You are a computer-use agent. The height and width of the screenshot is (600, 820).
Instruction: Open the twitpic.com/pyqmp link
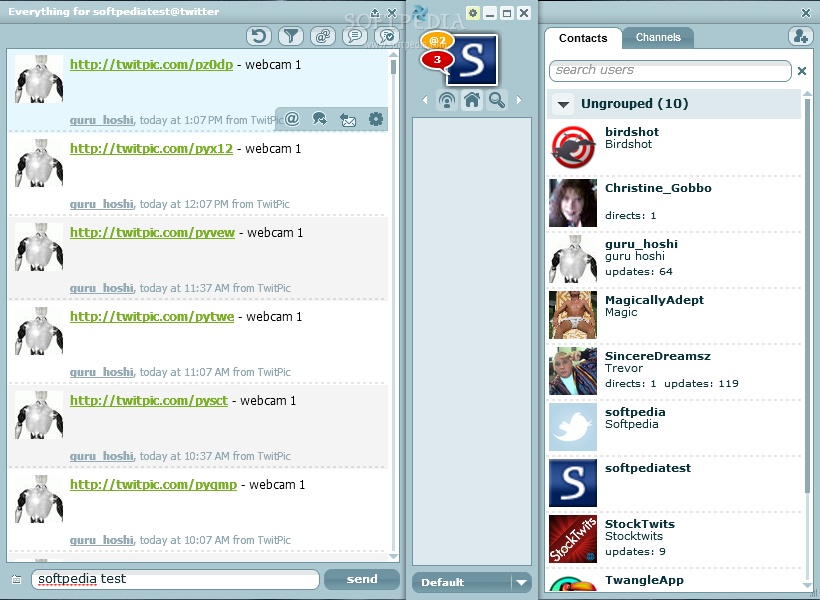[154, 485]
